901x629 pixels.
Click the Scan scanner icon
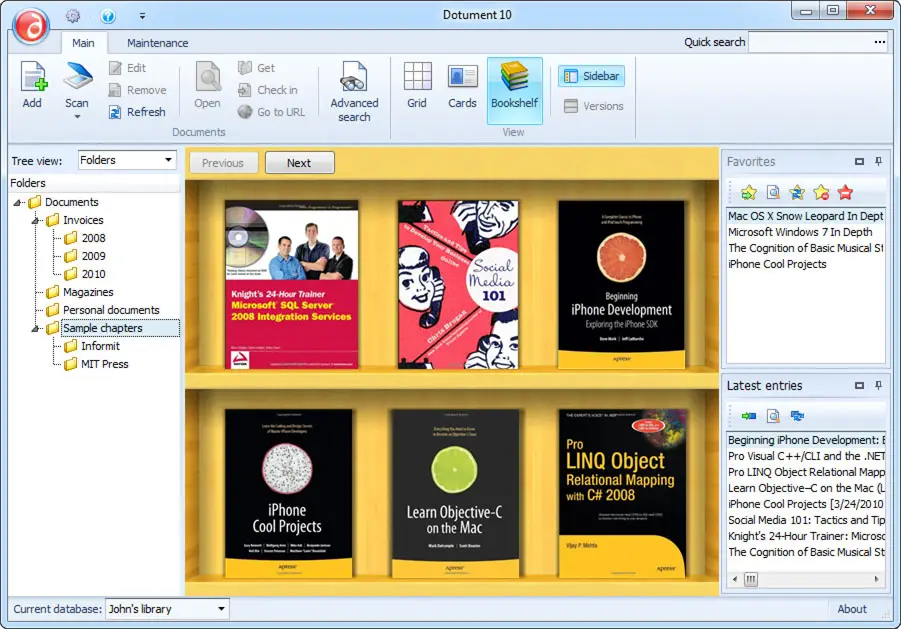pos(77,77)
